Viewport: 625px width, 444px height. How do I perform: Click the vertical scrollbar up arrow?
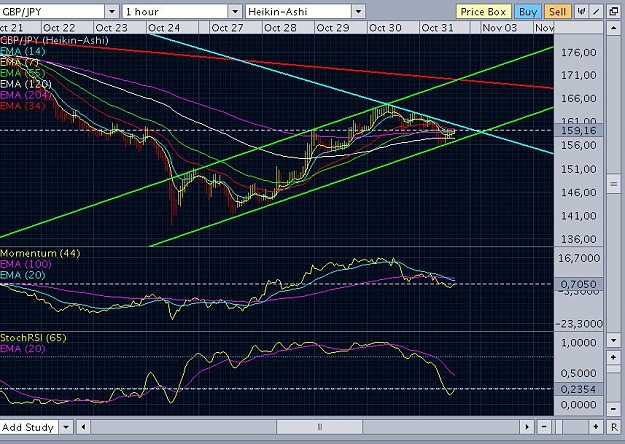click(x=613, y=28)
